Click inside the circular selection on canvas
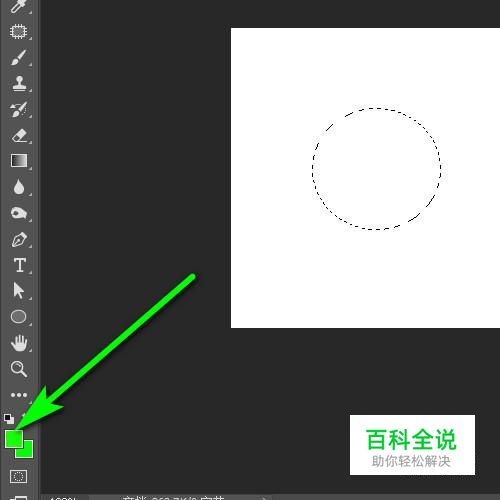500x500 pixels. (377, 169)
